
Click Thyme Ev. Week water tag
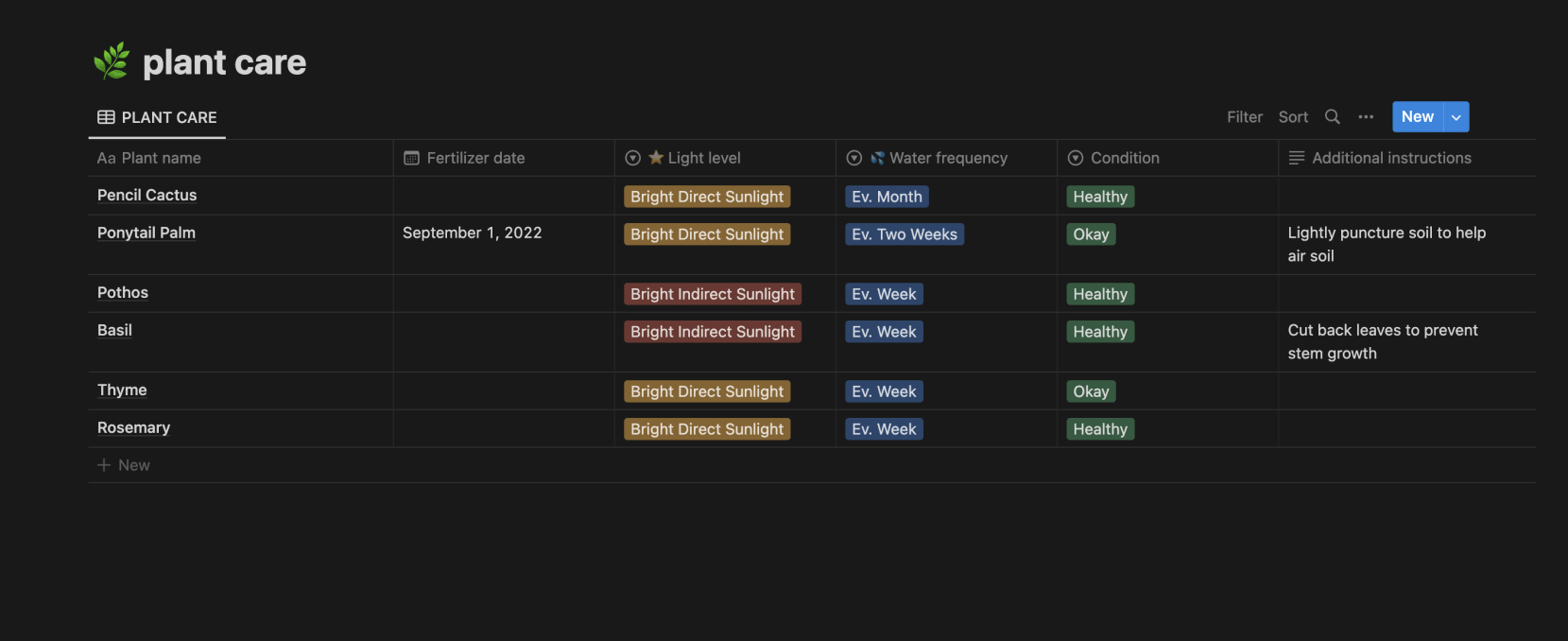884,391
